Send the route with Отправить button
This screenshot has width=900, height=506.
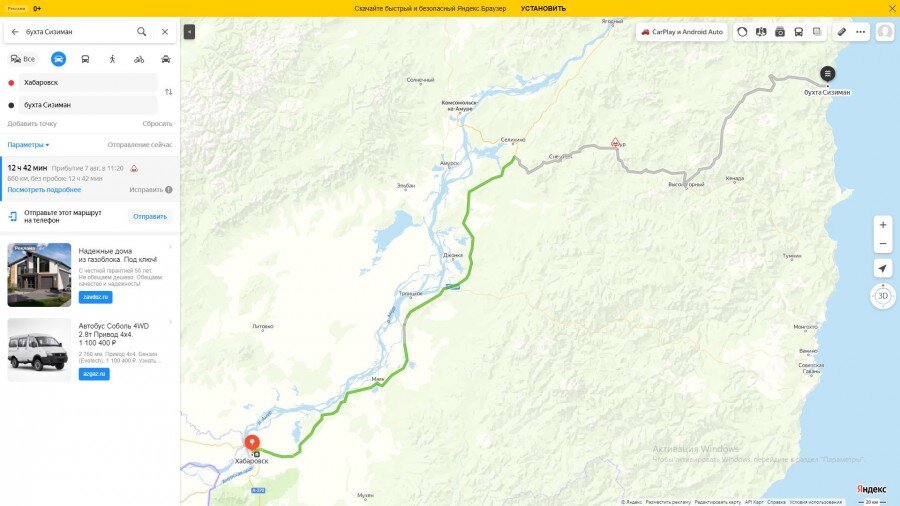150,216
